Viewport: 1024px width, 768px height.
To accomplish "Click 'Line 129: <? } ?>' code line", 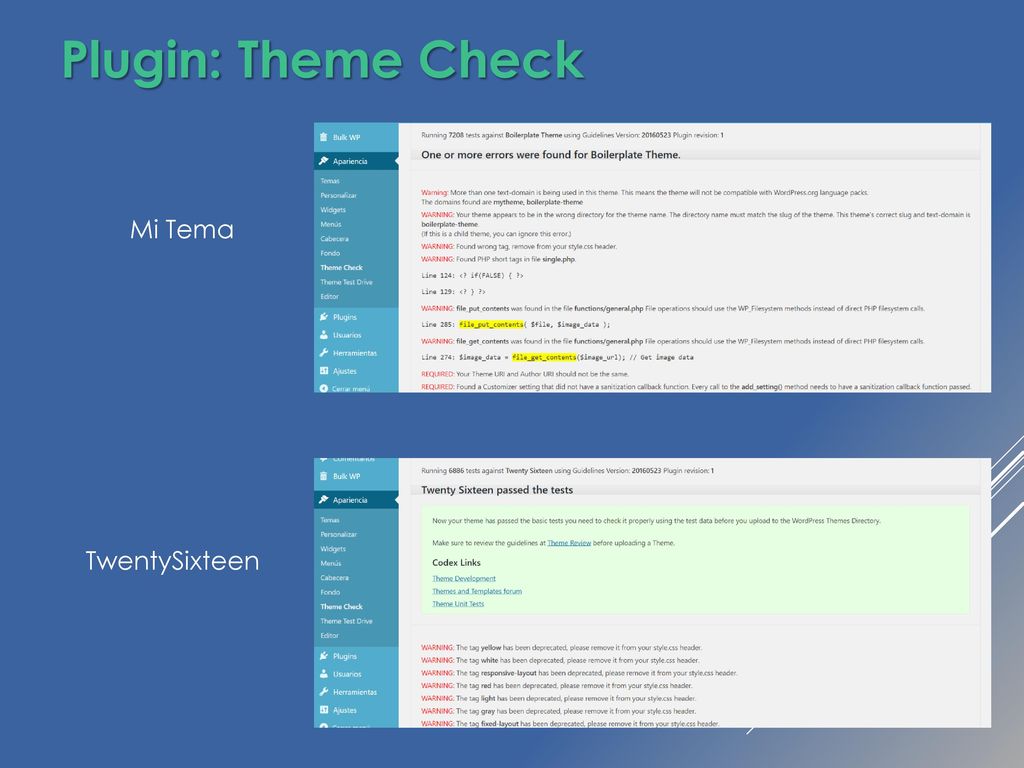I will [453, 292].
